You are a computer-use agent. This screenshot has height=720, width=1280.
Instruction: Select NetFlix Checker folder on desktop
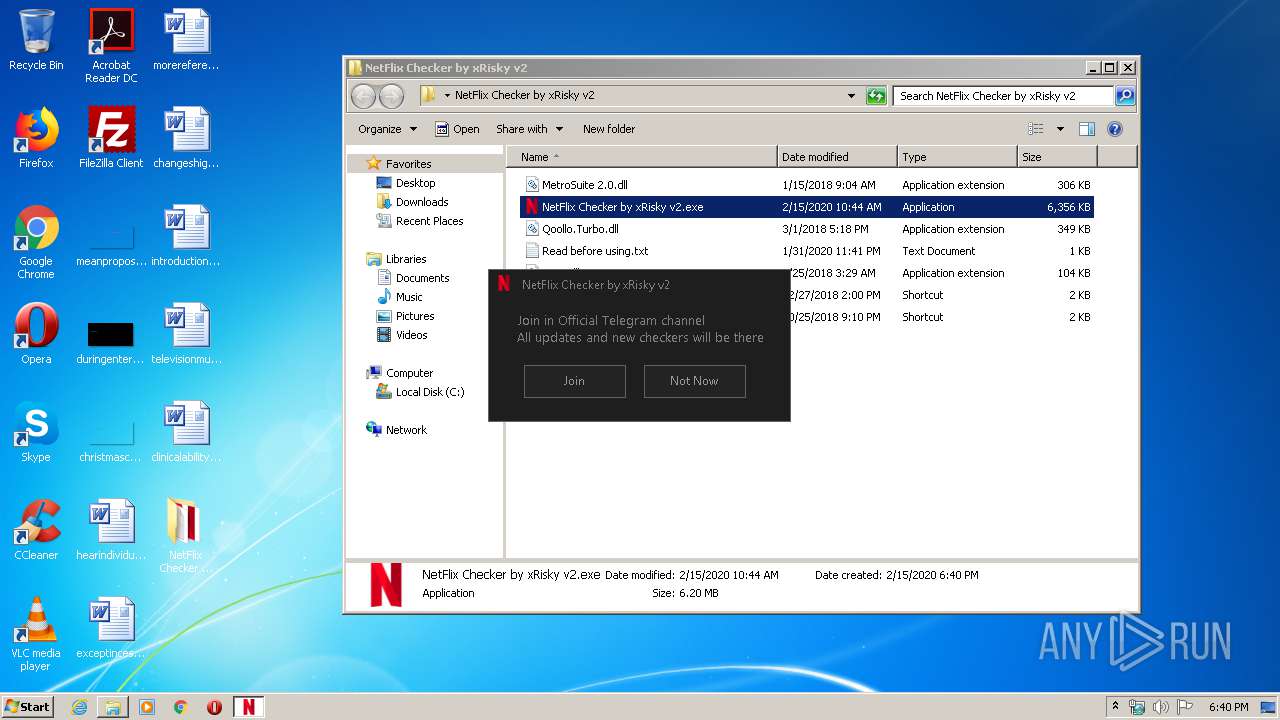click(185, 536)
